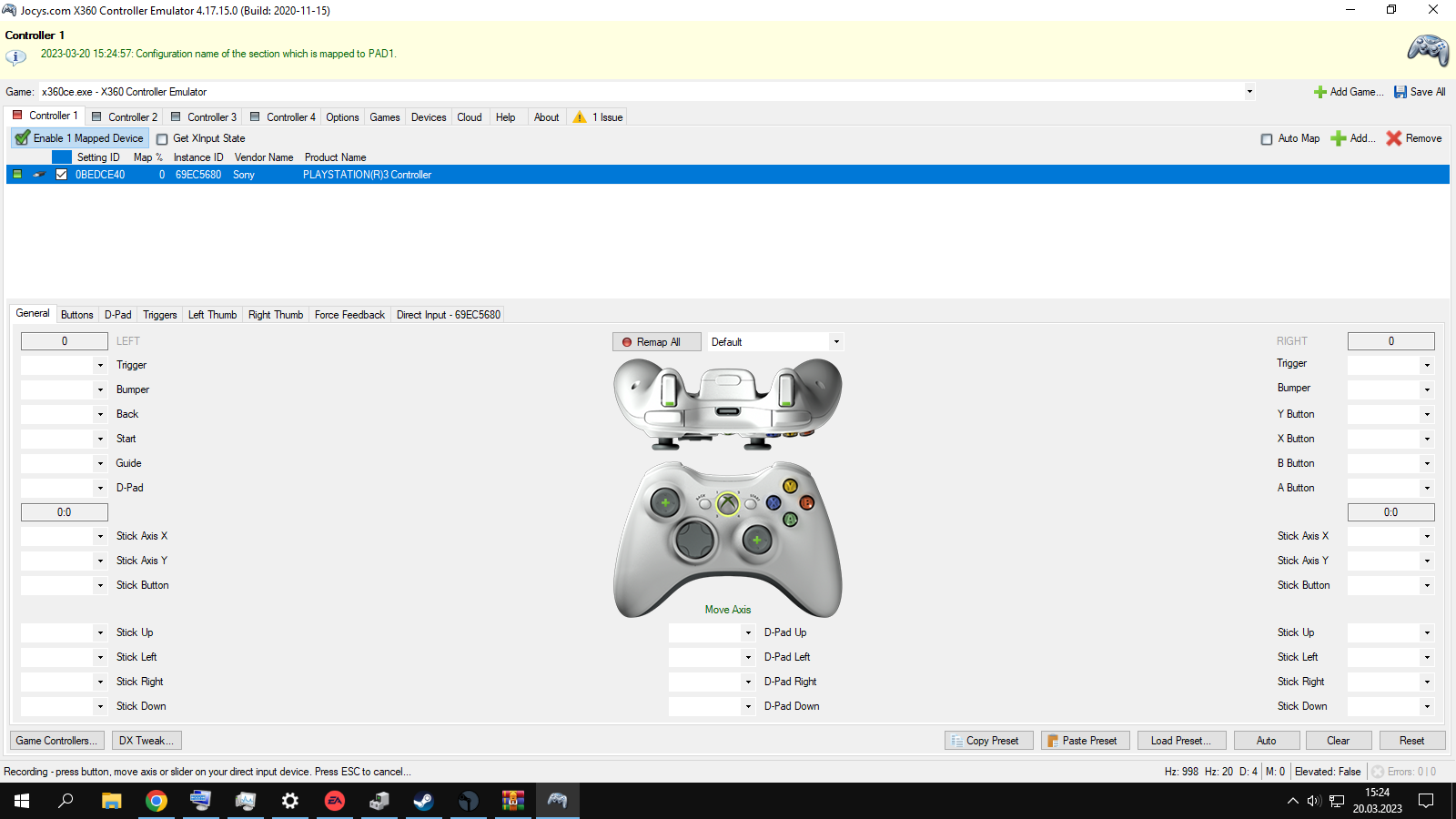
Task: Click the red X Remove icon
Action: [1393, 138]
